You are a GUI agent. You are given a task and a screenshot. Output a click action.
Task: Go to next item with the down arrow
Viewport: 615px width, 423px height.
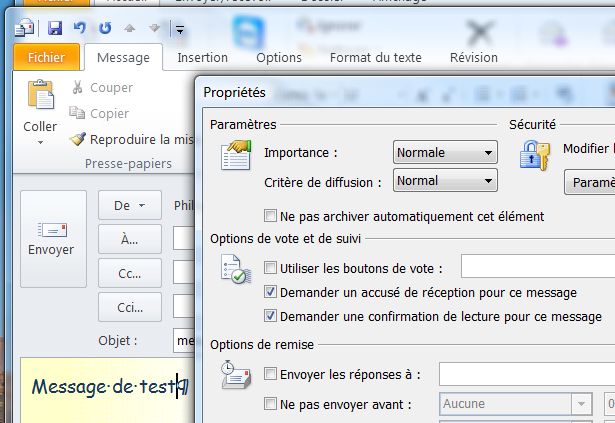point(155,28)
